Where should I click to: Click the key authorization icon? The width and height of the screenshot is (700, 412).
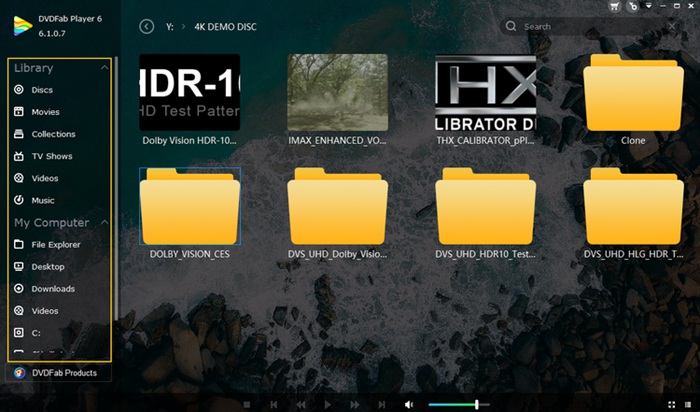tap(633, 6)
